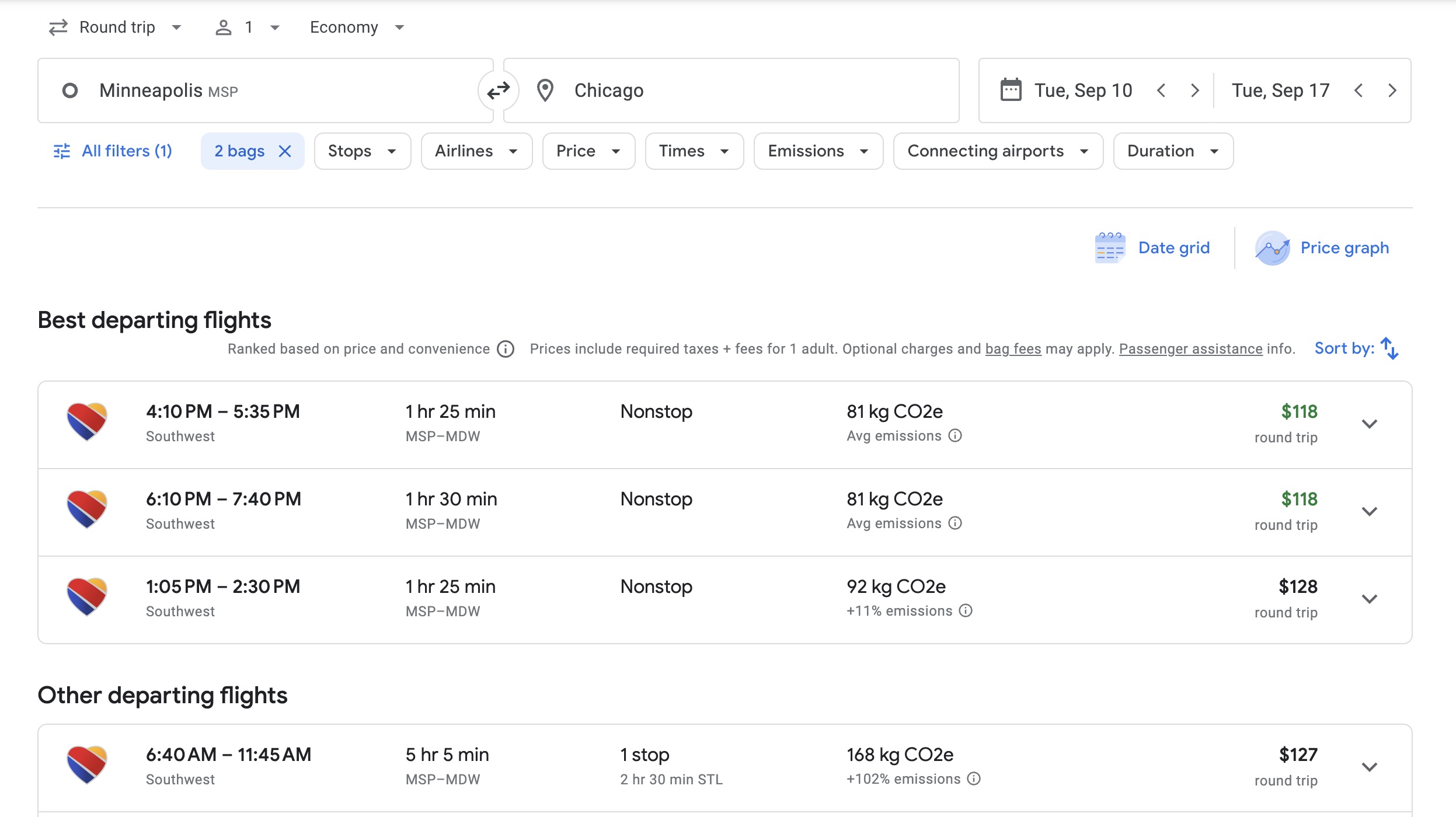Screen dimensions: 1456x817
Task: Expand details for 6:10 PM flight
Action: (x=1370, y=512)
